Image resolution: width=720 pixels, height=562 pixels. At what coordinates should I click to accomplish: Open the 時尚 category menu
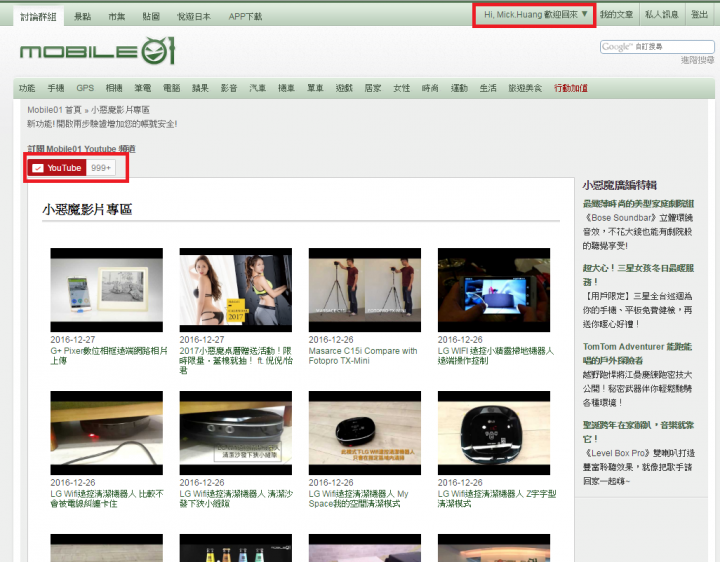pos(430,88)
